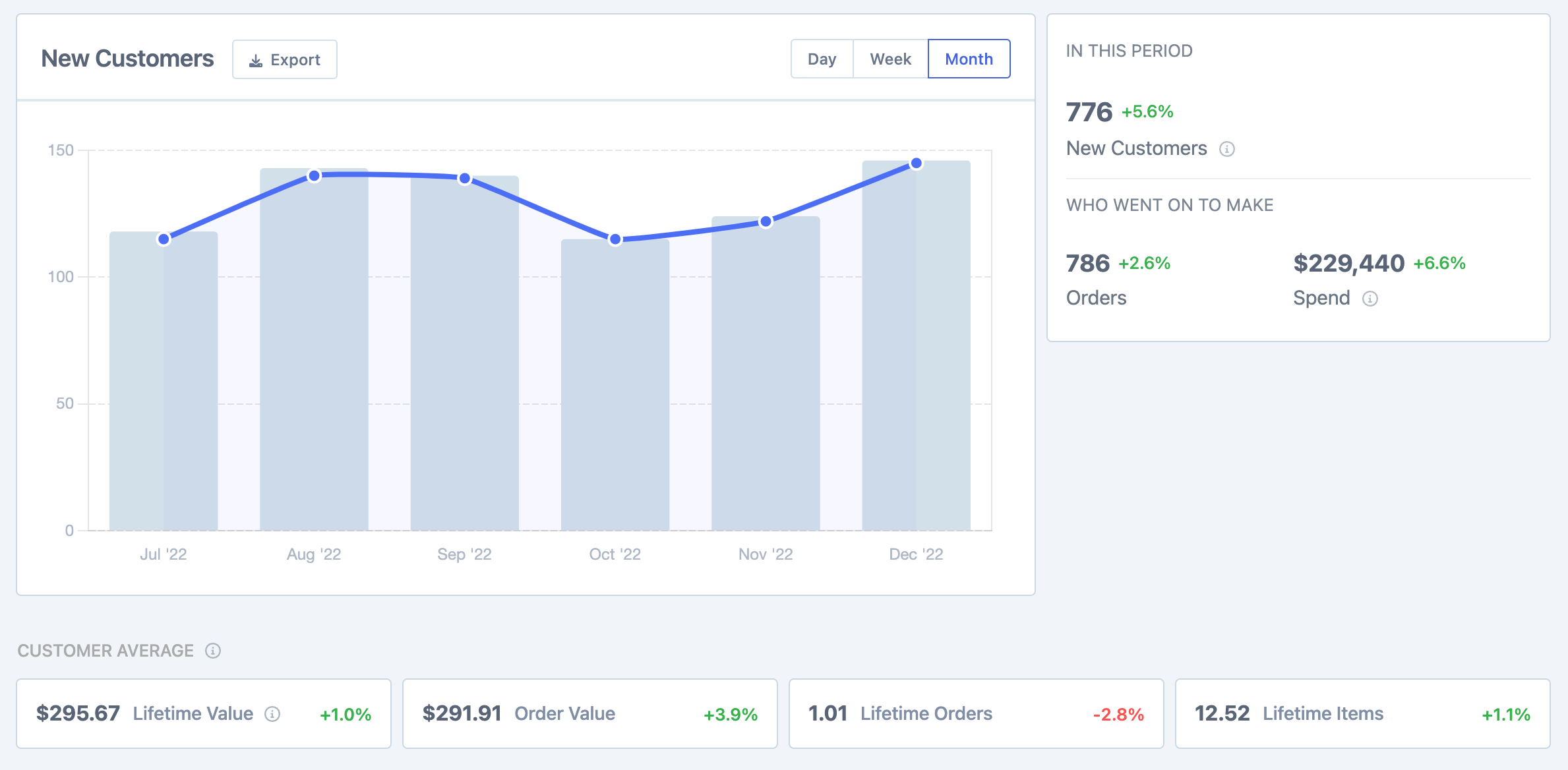The width and height of the screenshot is (1568, 770).
Task: Click the Export download icon
Action: point(256,60)
